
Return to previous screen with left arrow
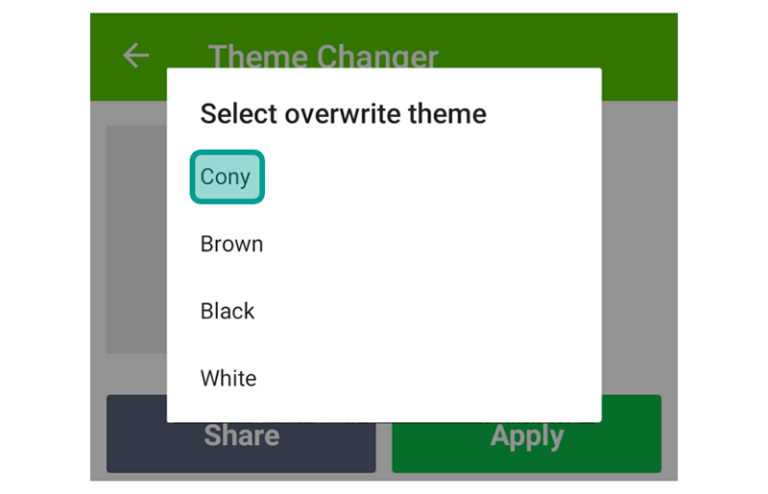(136, 55)
